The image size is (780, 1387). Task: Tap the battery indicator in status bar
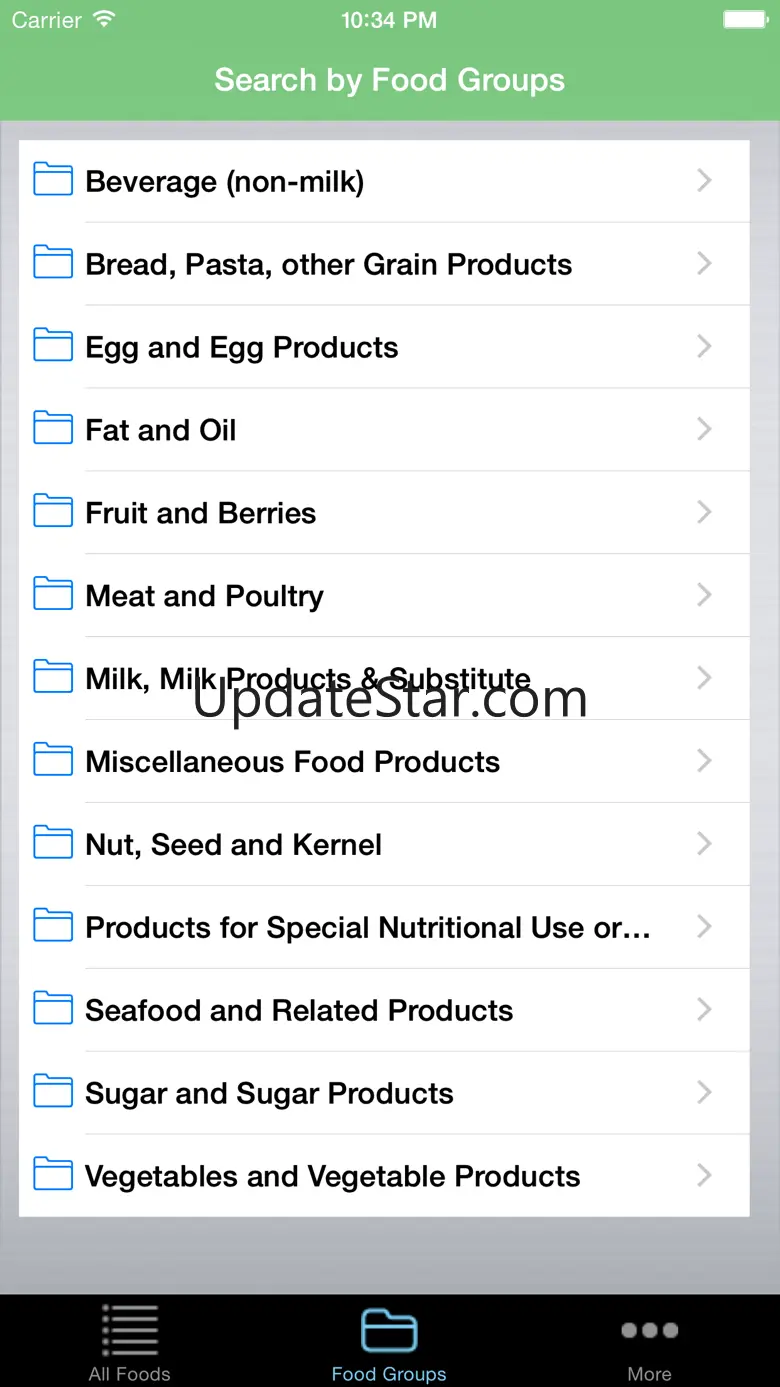(744, 20)
